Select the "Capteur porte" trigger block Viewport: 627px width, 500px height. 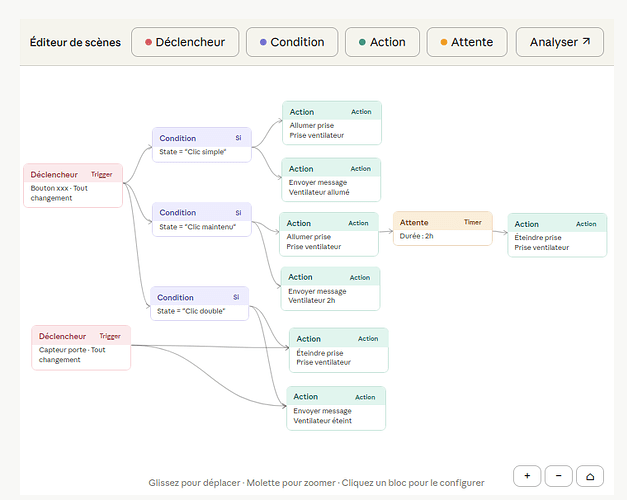[x=81, y=348]
